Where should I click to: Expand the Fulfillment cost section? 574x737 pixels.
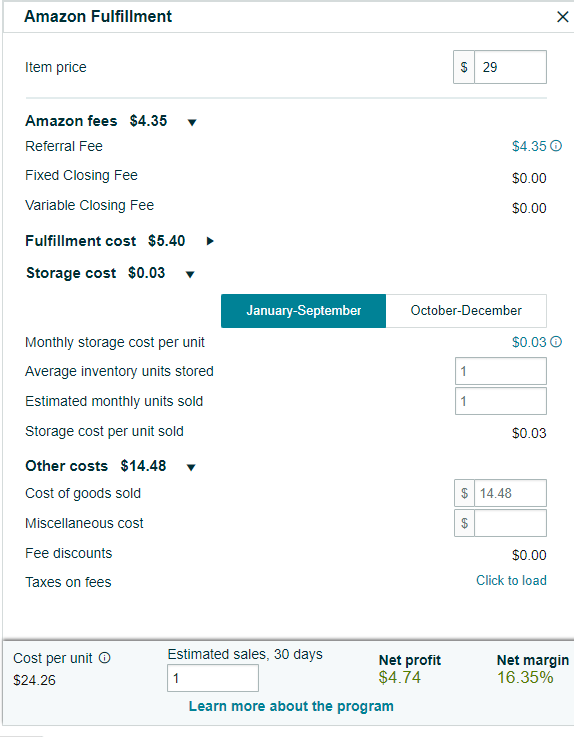coord(210,241)
